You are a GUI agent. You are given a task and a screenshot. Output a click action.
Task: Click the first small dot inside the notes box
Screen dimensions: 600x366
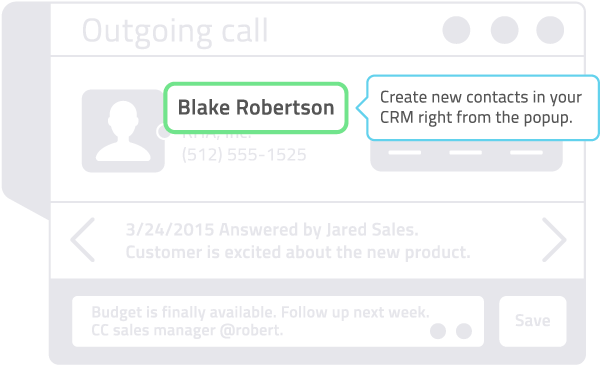[438, 331]
